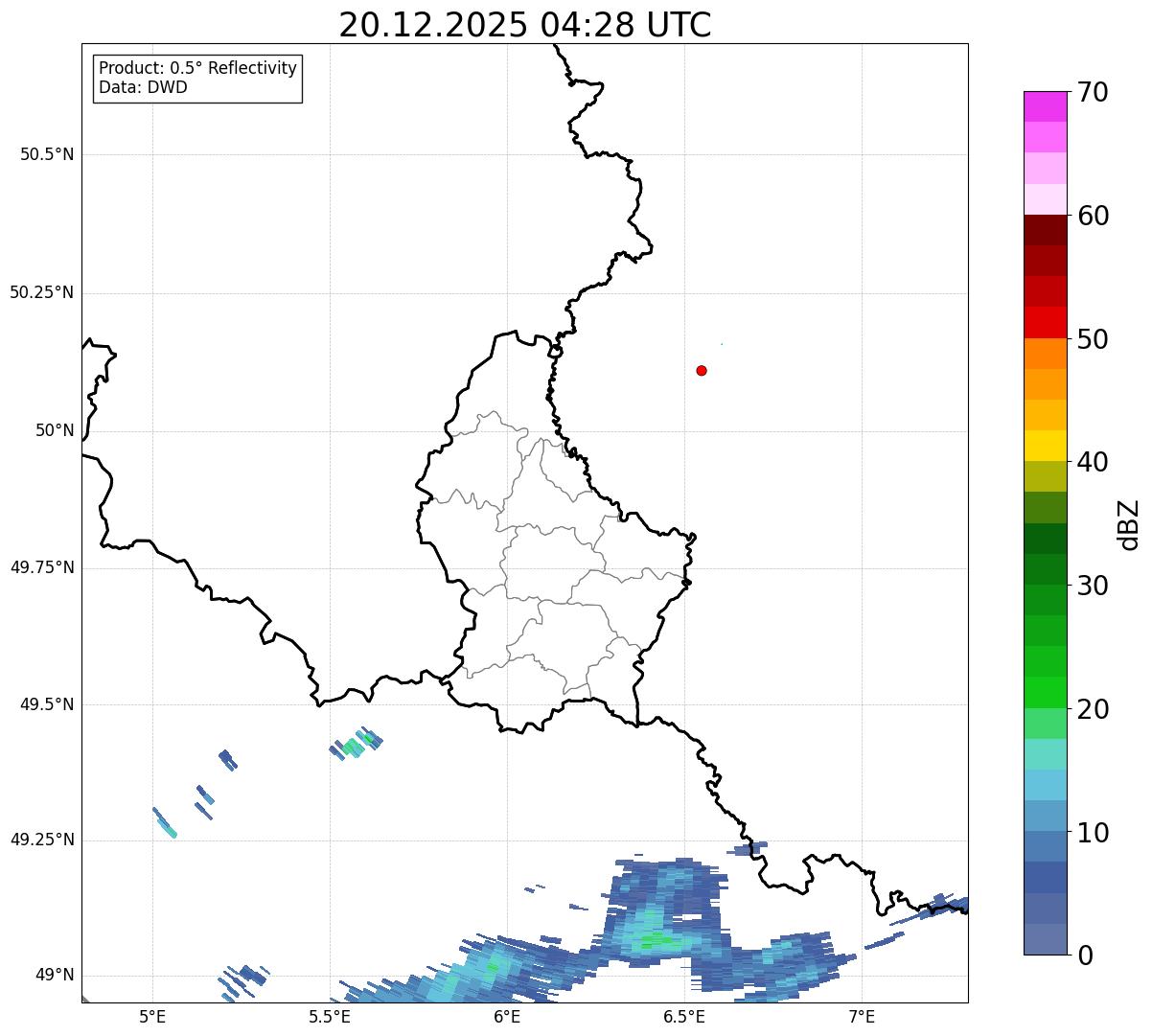Click the 5°E longitude label
The width and height of the screenshot is (1152, 1036).
(152, 1017)
